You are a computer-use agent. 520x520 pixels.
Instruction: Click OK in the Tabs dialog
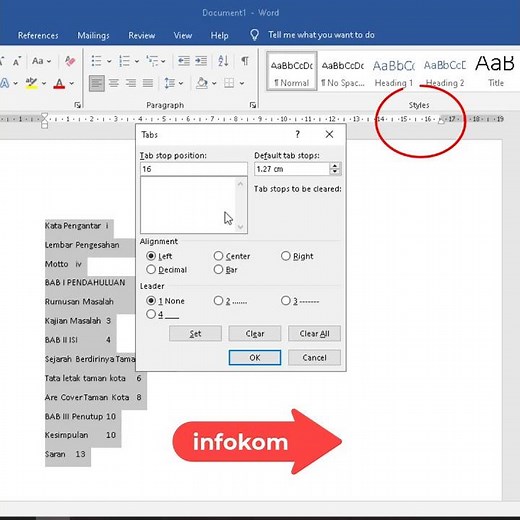(x=255, y=358)
